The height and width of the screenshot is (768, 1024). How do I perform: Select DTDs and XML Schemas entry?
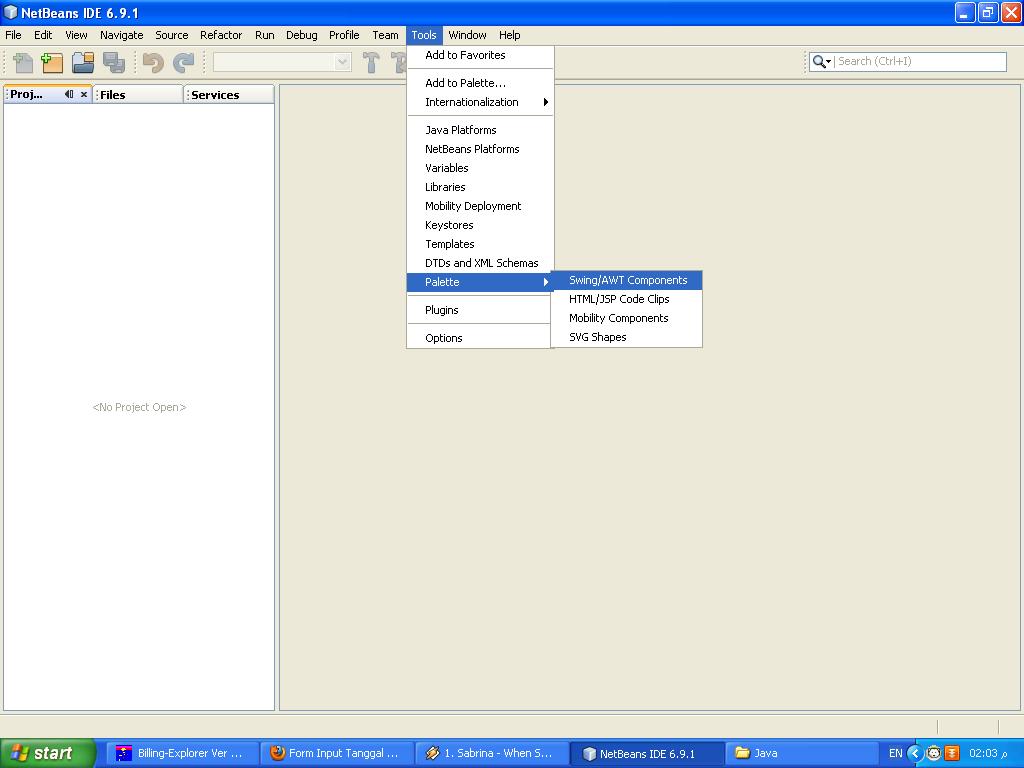(480, 263)
